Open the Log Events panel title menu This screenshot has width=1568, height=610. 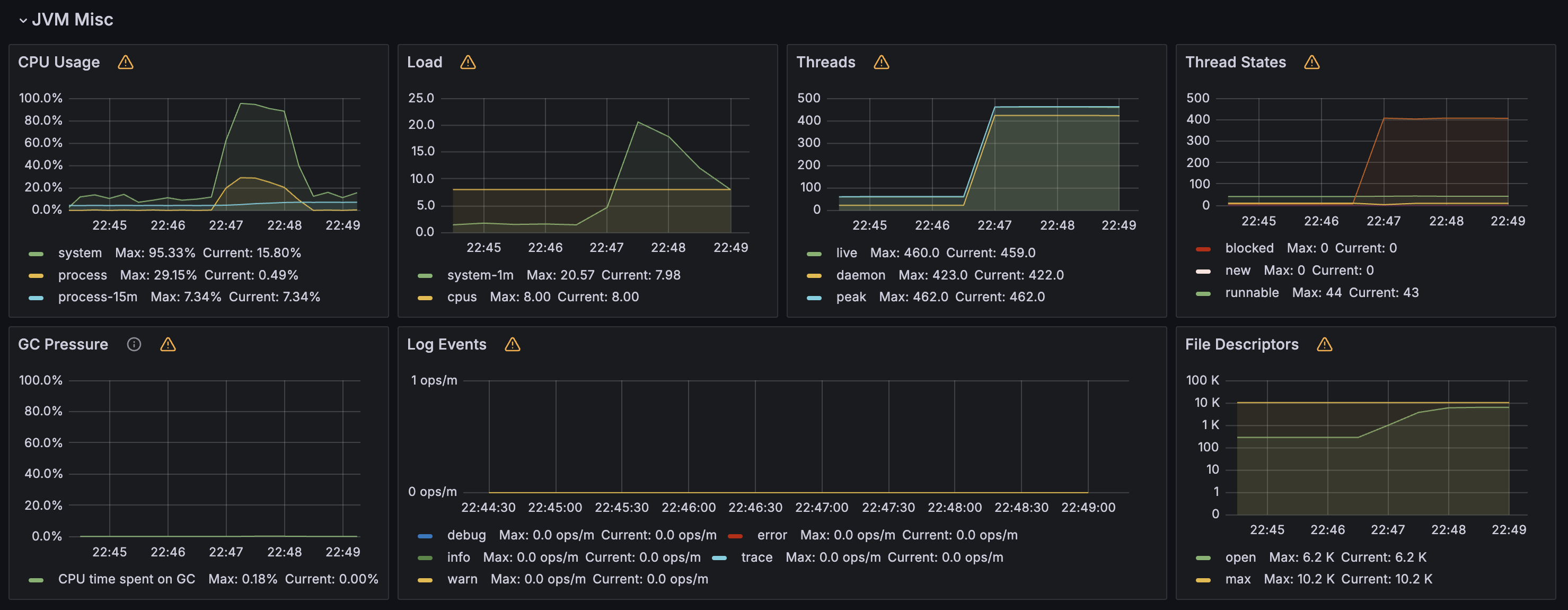[446, 344]
